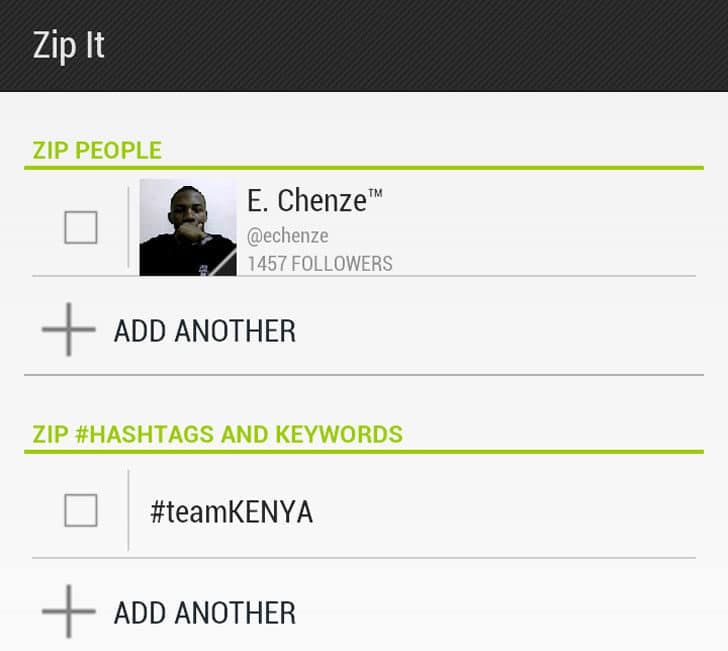Open E. Chenze profile photo
The height and width of the screenshot is (651, 728).
point(188,228)
